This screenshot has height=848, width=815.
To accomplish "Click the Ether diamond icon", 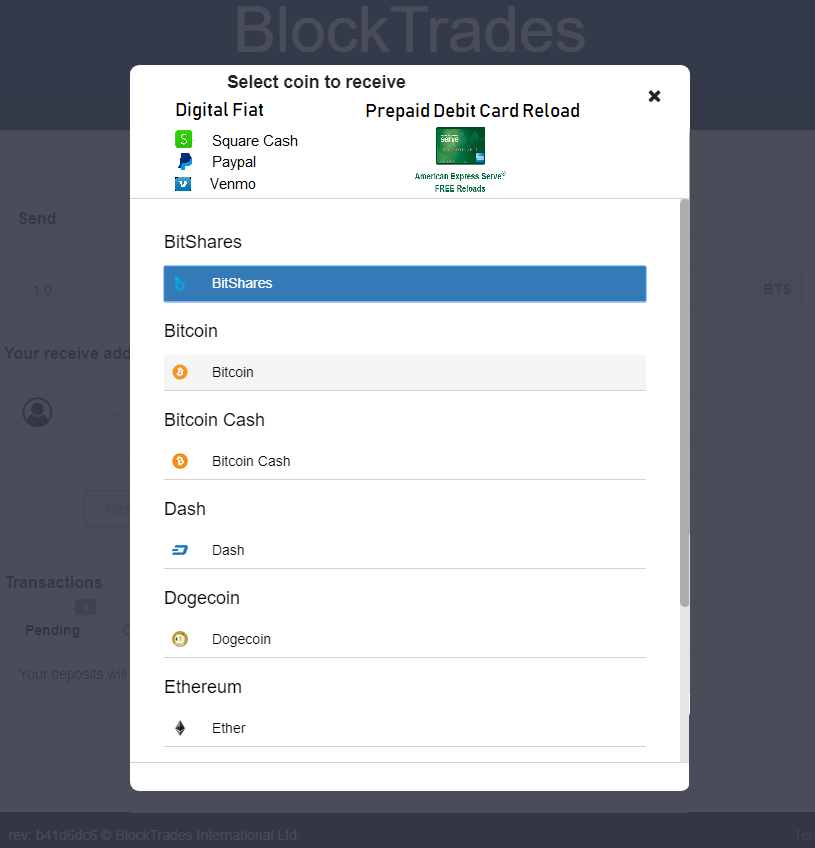I will 180,728.
